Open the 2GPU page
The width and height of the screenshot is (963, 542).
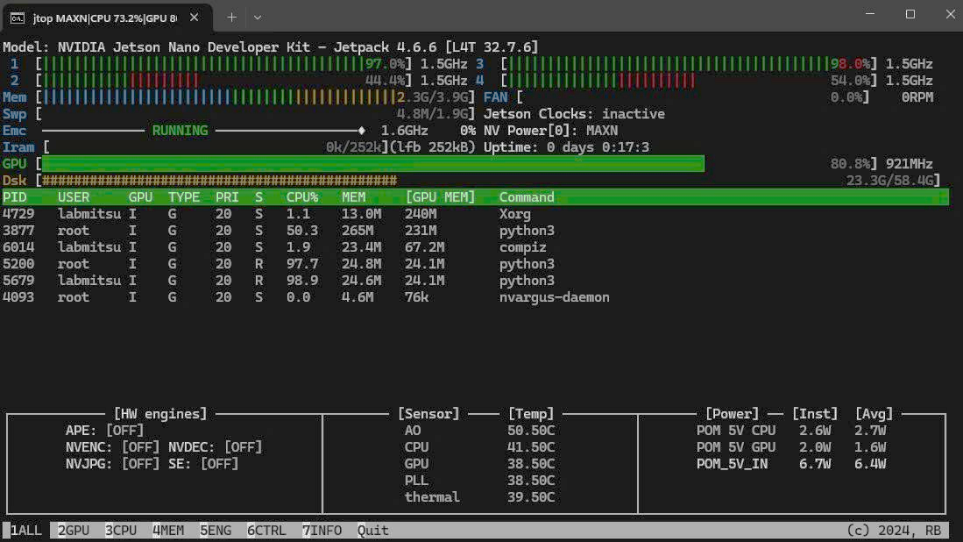click(74, 530)
